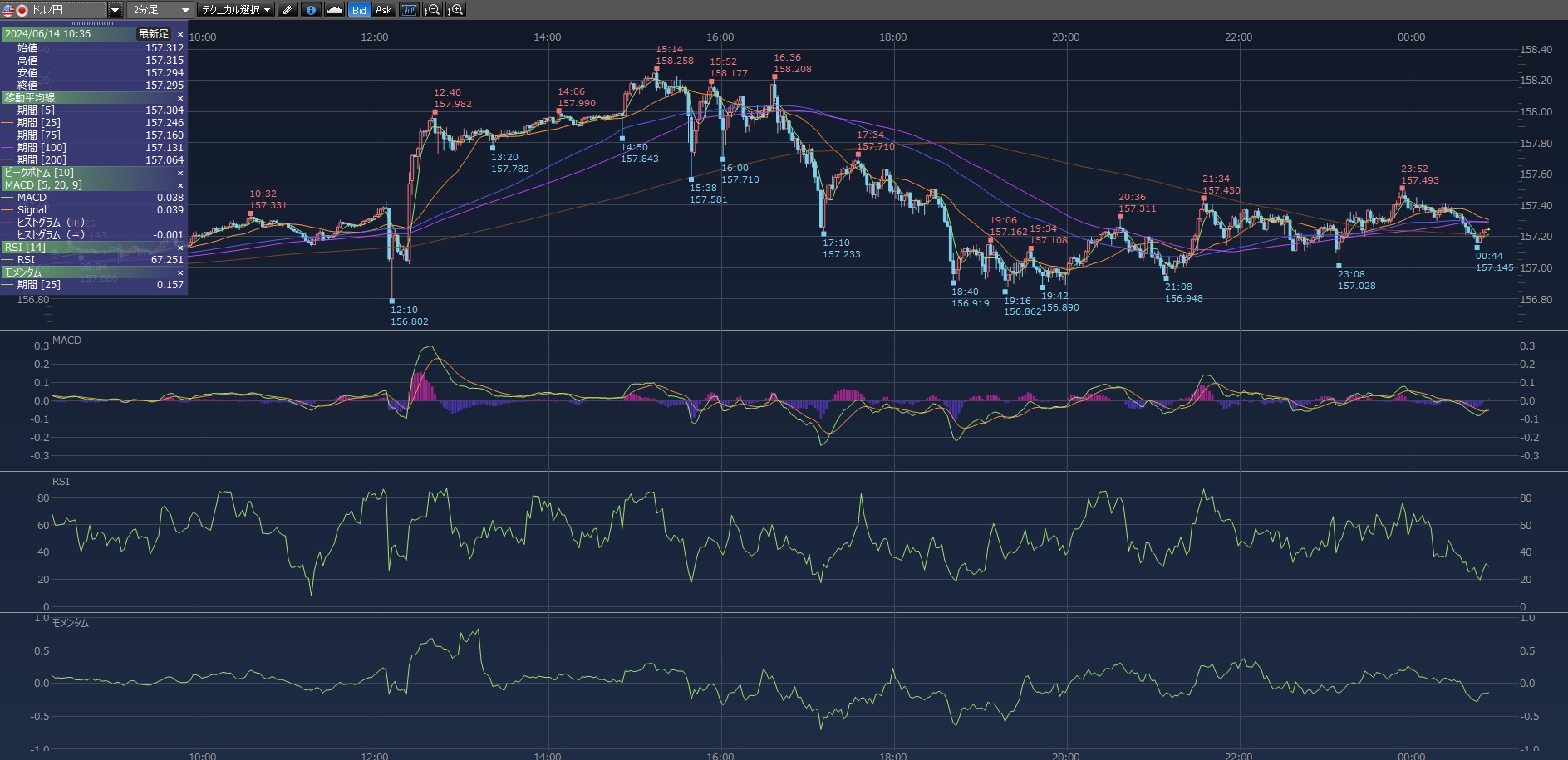Open the ドル/円 currency pair dropdown
Screen dimensions: 1568x760
point(116,10)
